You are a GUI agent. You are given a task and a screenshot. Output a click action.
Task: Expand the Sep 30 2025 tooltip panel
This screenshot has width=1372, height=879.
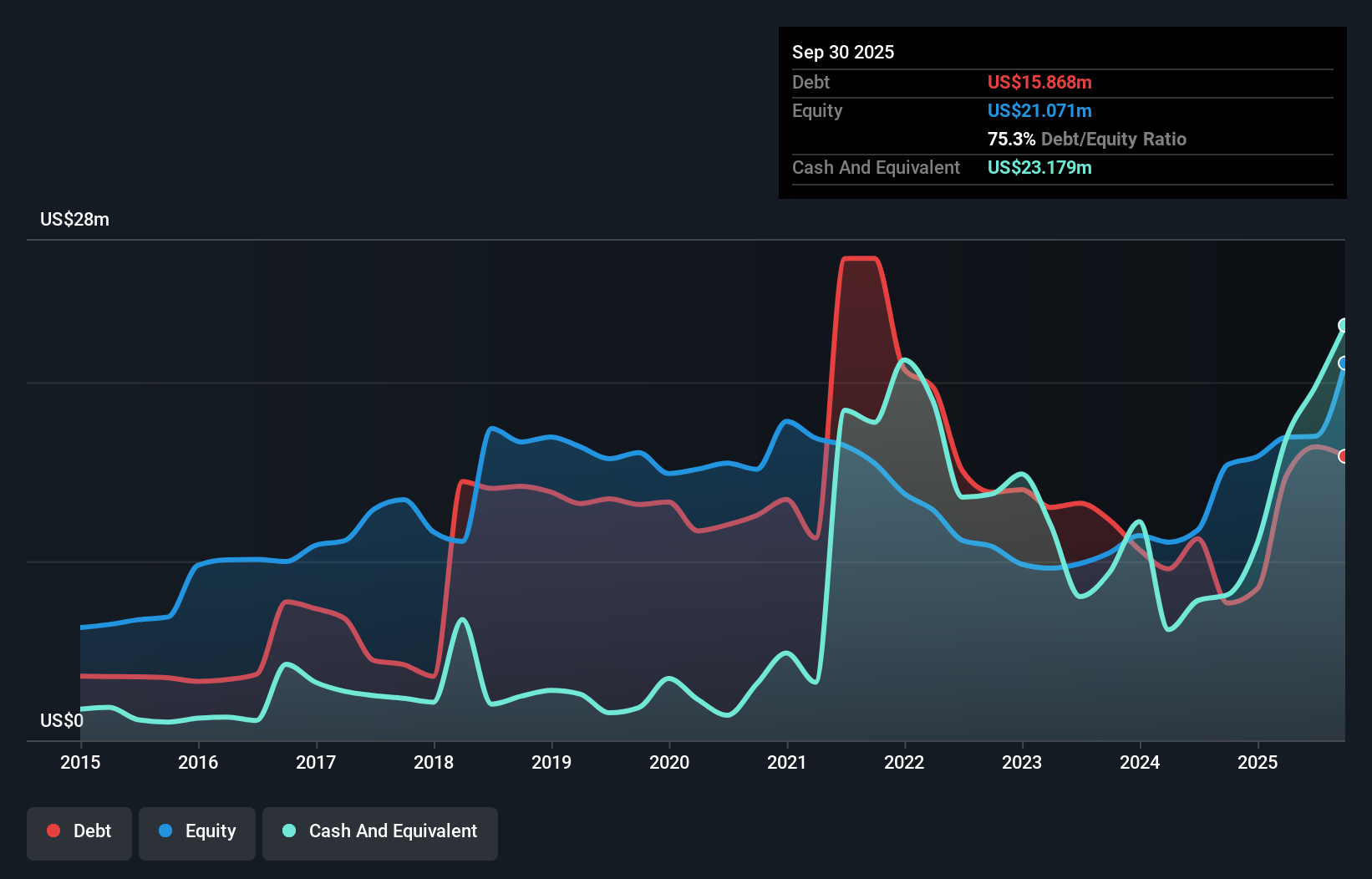pyautogui.click(x=843, y=52)
